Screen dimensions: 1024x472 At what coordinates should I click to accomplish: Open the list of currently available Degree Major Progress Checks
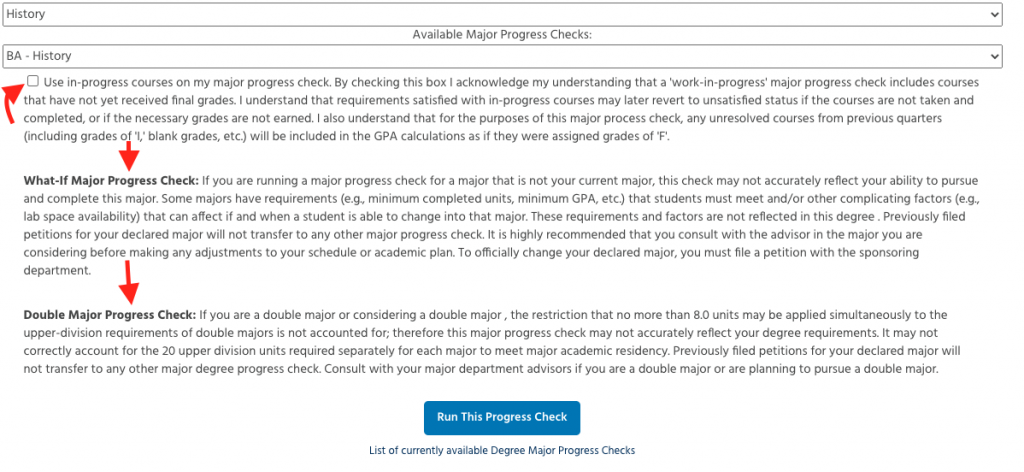(x=502, y=450)
